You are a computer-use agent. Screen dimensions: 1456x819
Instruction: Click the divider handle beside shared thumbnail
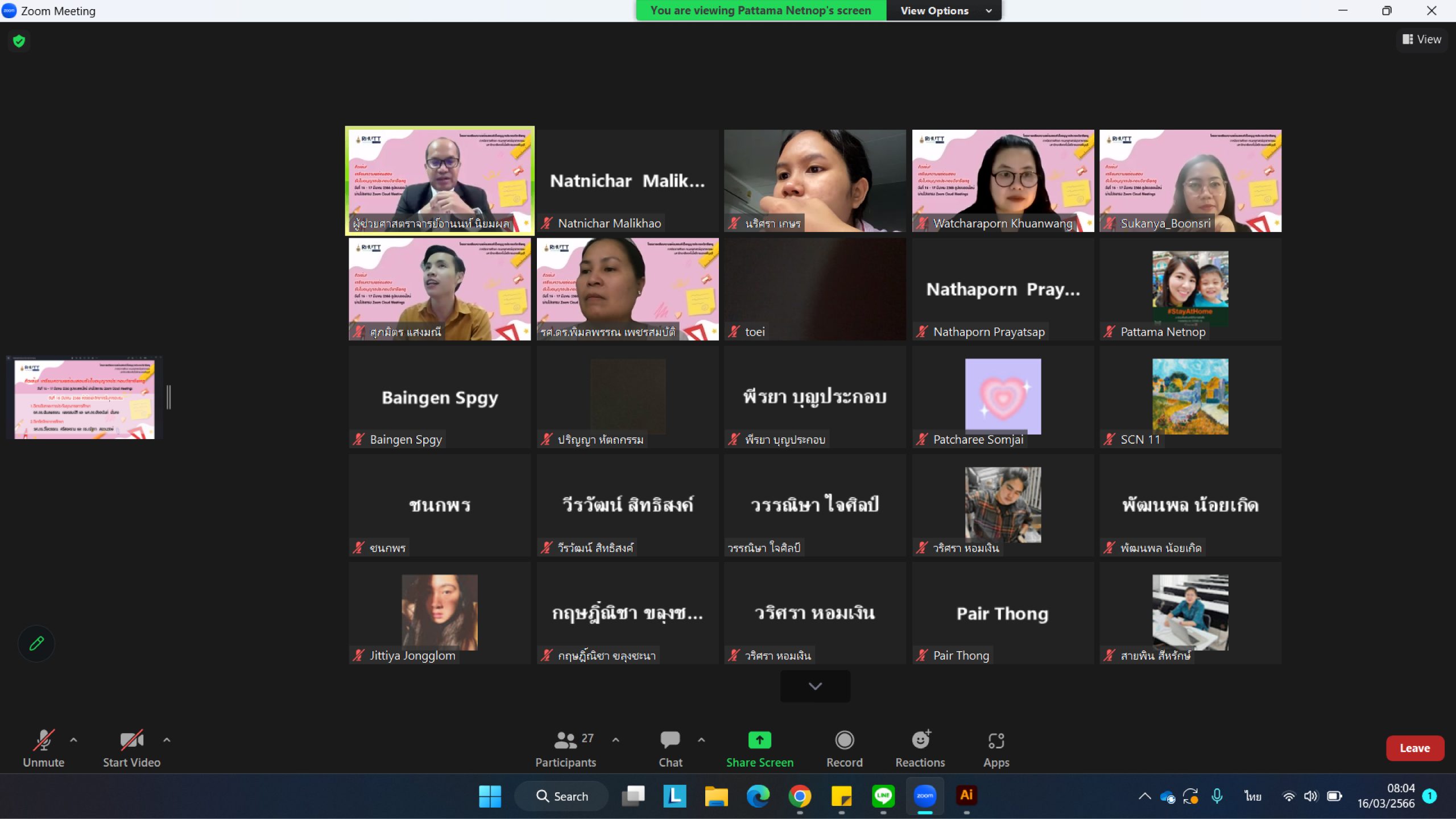click(168, 397)
